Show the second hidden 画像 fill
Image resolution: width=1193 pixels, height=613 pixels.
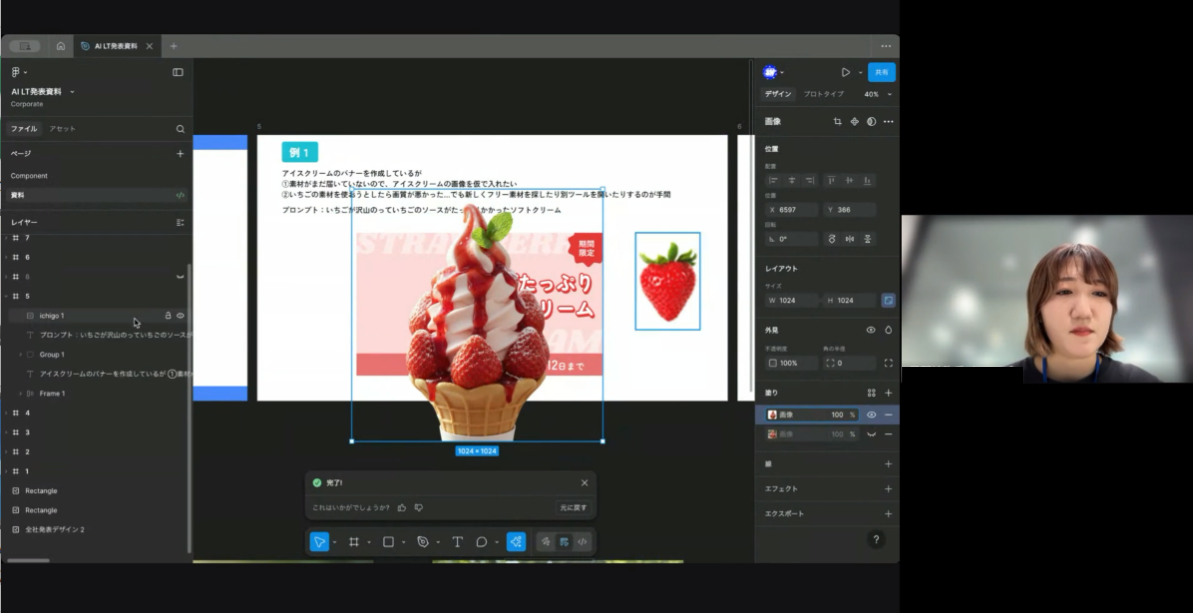tap(871, 434)
